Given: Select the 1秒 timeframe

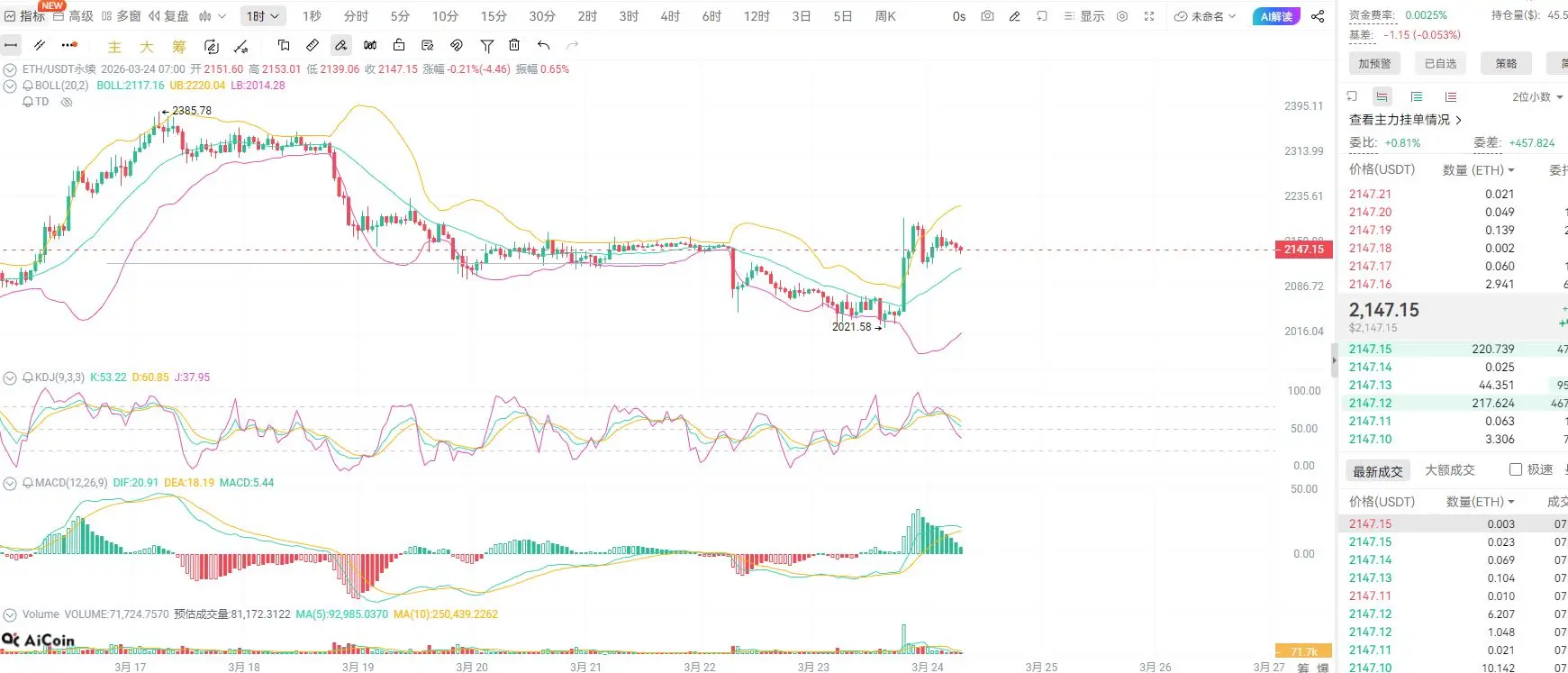Looking at the screenshot, I should (x=312, y=16).
